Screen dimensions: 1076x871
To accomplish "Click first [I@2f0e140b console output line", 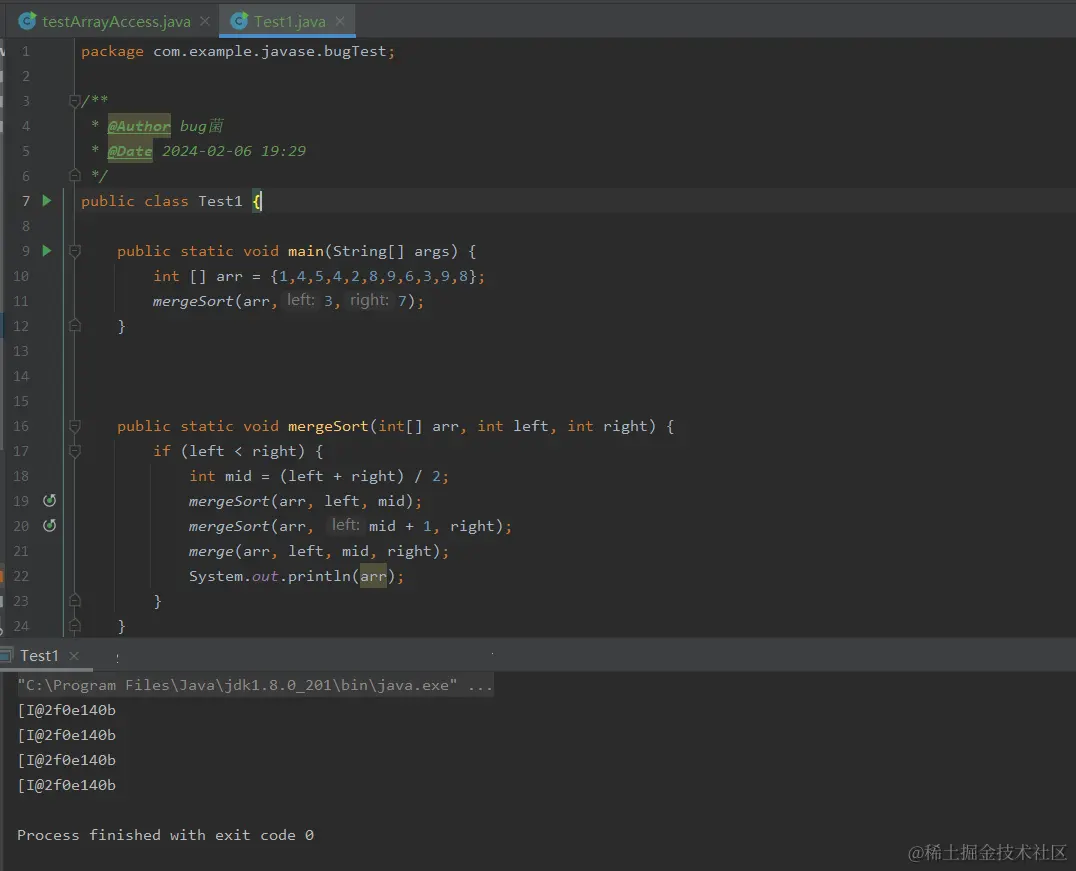I will pos(67,710).
